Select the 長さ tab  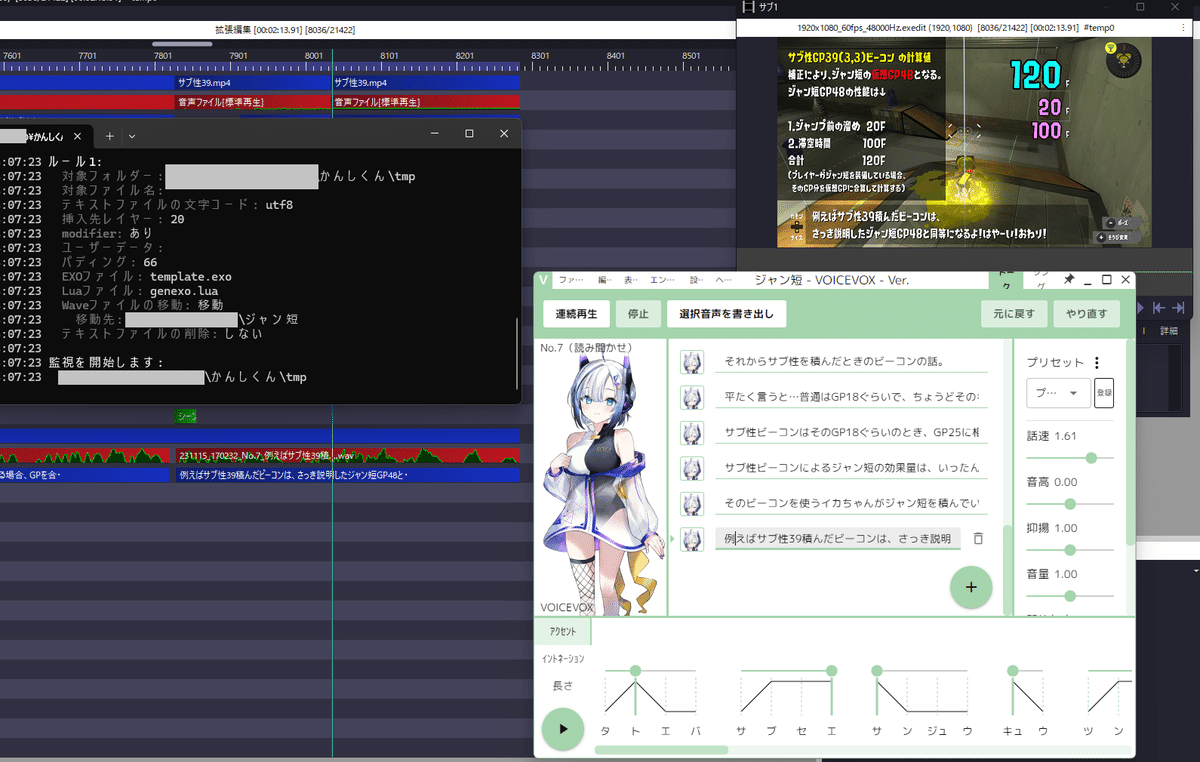coord(563,686)
